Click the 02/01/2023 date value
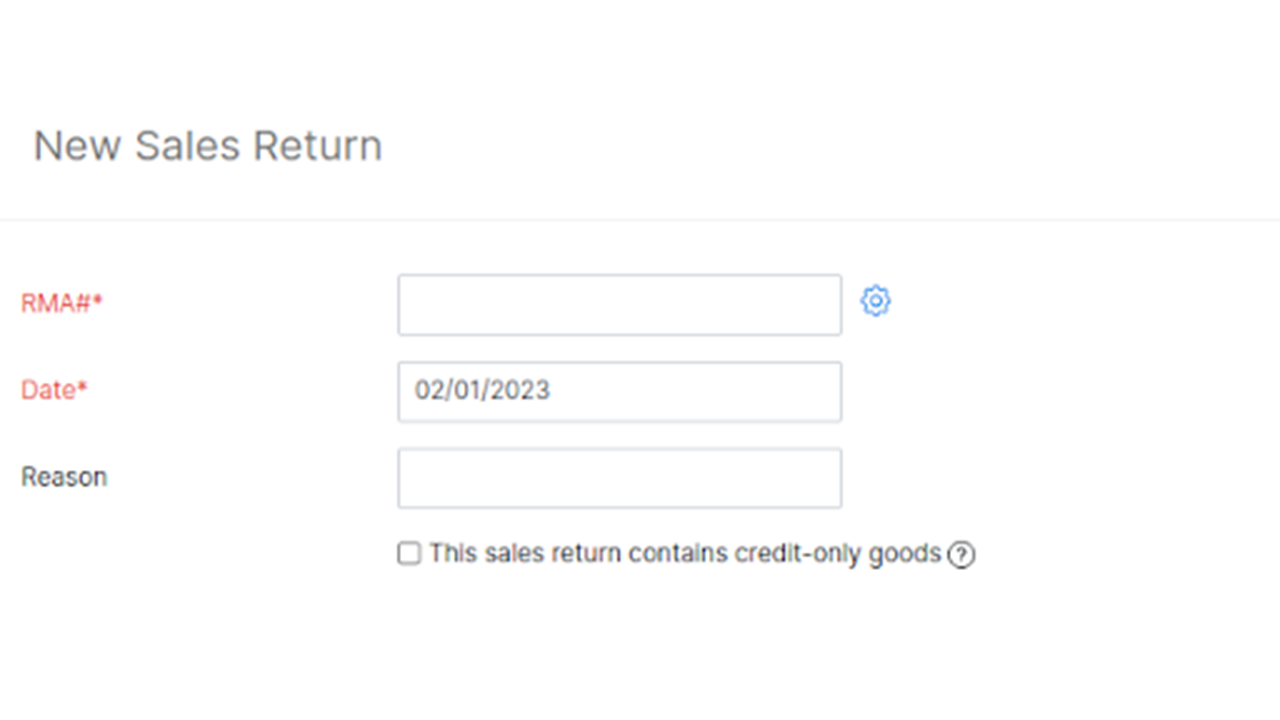The image size is (1280, 720). coord(483,390)
